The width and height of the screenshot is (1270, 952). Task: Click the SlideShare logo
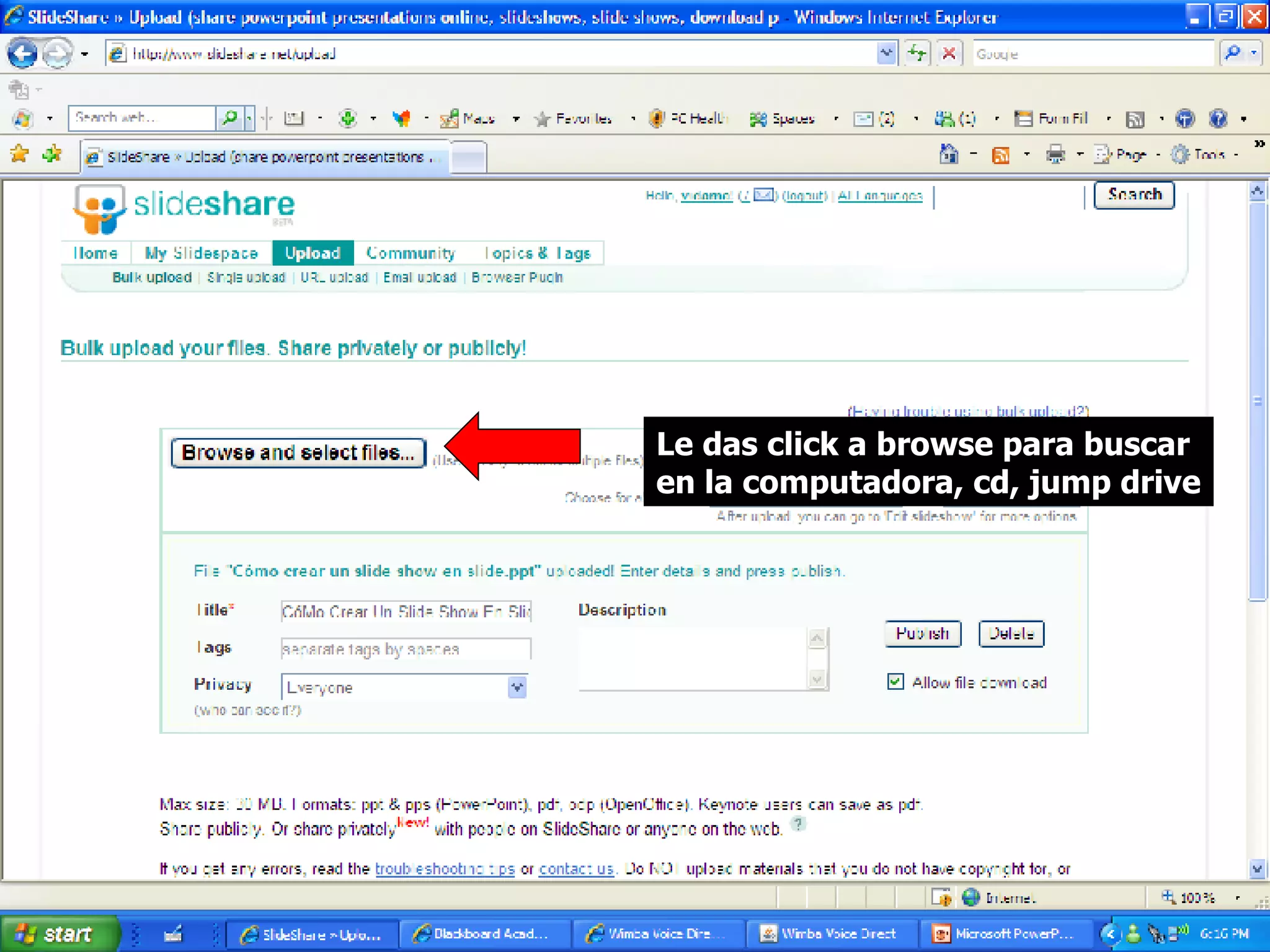pyautogui.click(x=184, y=209)
